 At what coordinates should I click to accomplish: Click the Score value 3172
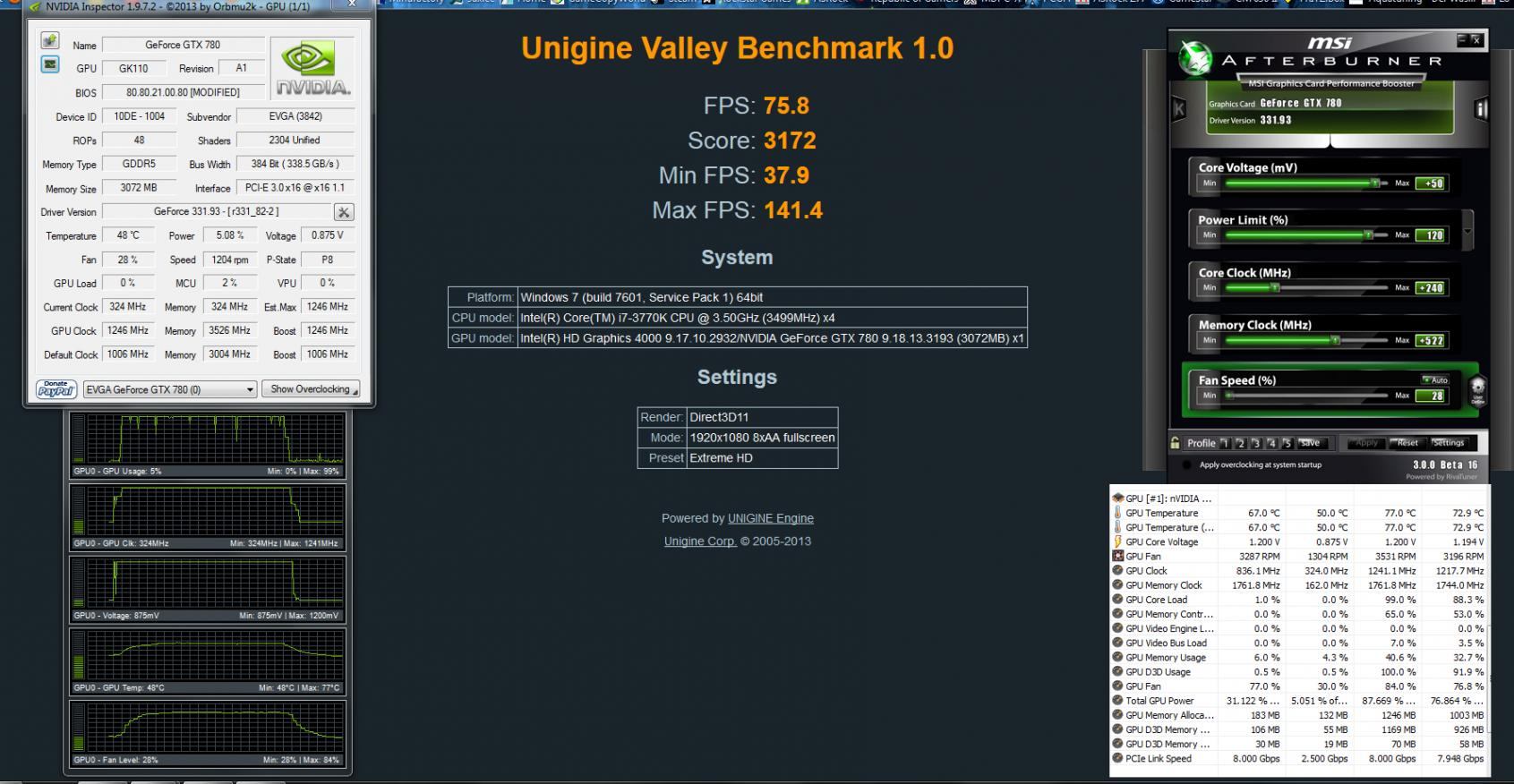tap(790, 141)
